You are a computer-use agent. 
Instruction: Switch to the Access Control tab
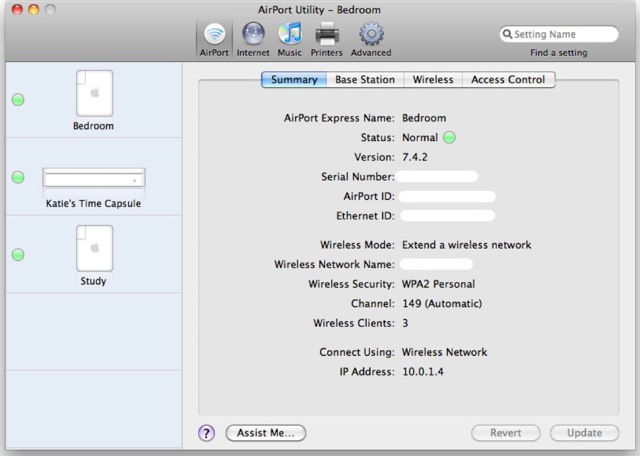click(x=508, y=80)
